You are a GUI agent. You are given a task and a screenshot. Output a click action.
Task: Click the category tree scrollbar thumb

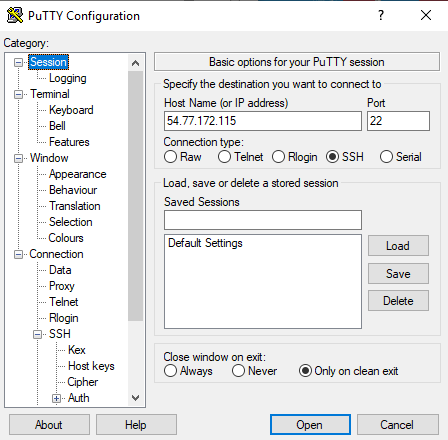pyautogui.click(x=135, y=196)
